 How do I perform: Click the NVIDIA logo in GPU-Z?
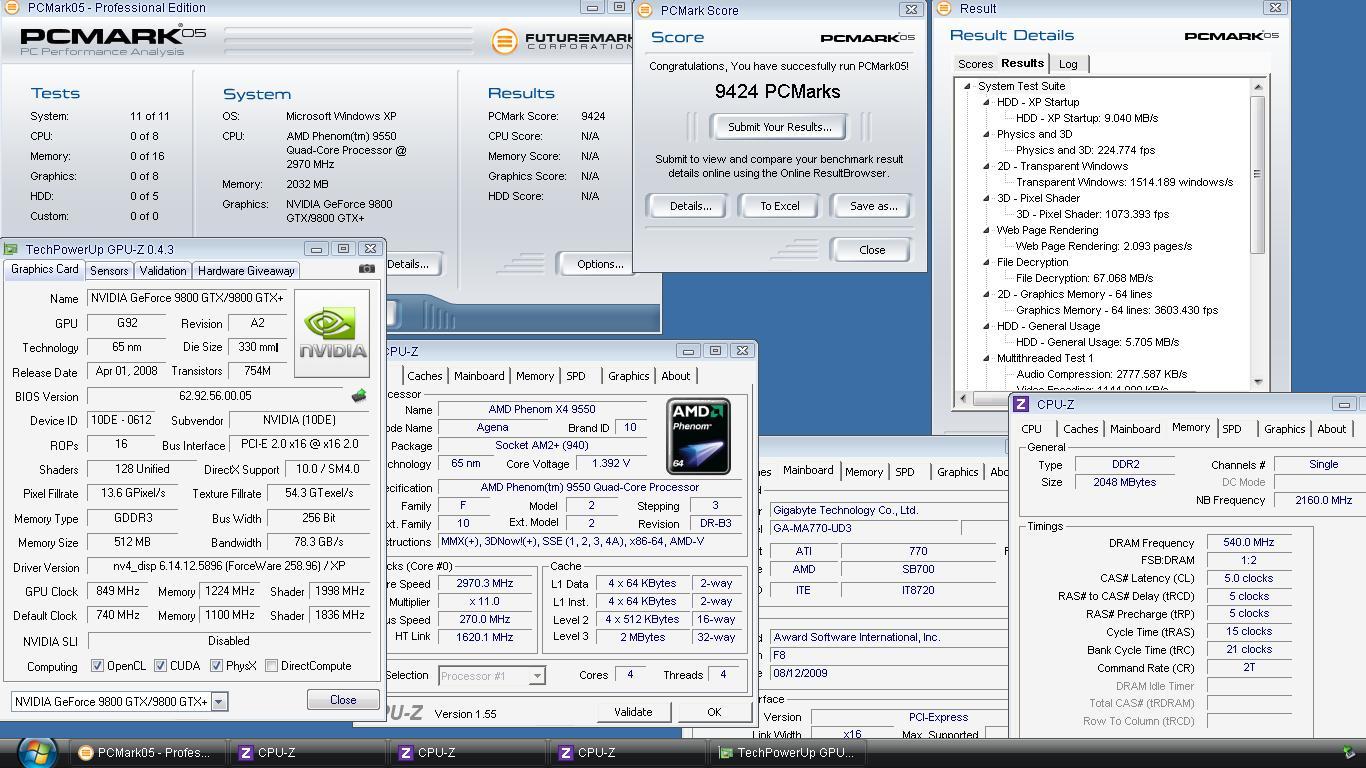[332, 333]
